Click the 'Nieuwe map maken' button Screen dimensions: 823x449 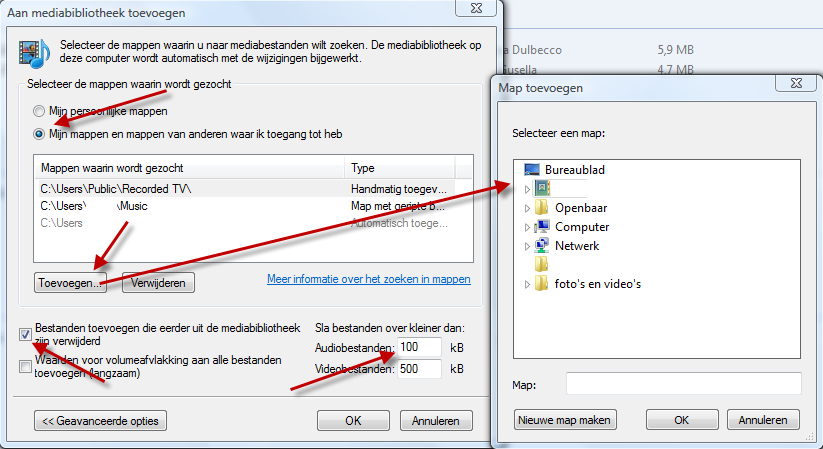(564, 419)
